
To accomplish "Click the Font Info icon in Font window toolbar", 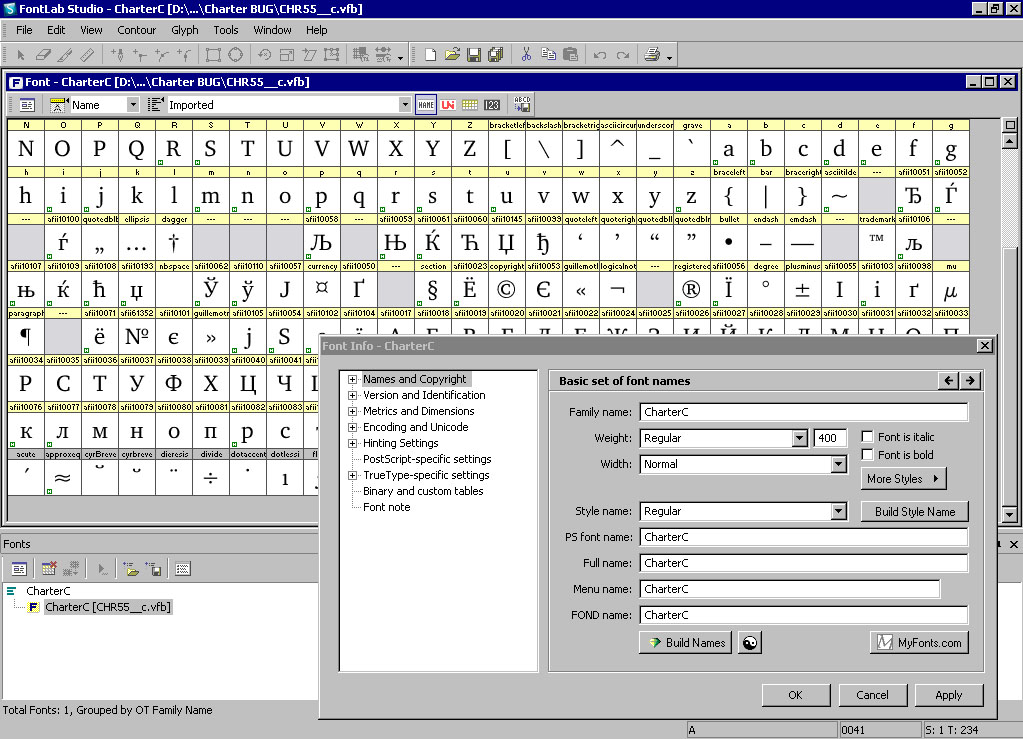I will pos(27,104).
